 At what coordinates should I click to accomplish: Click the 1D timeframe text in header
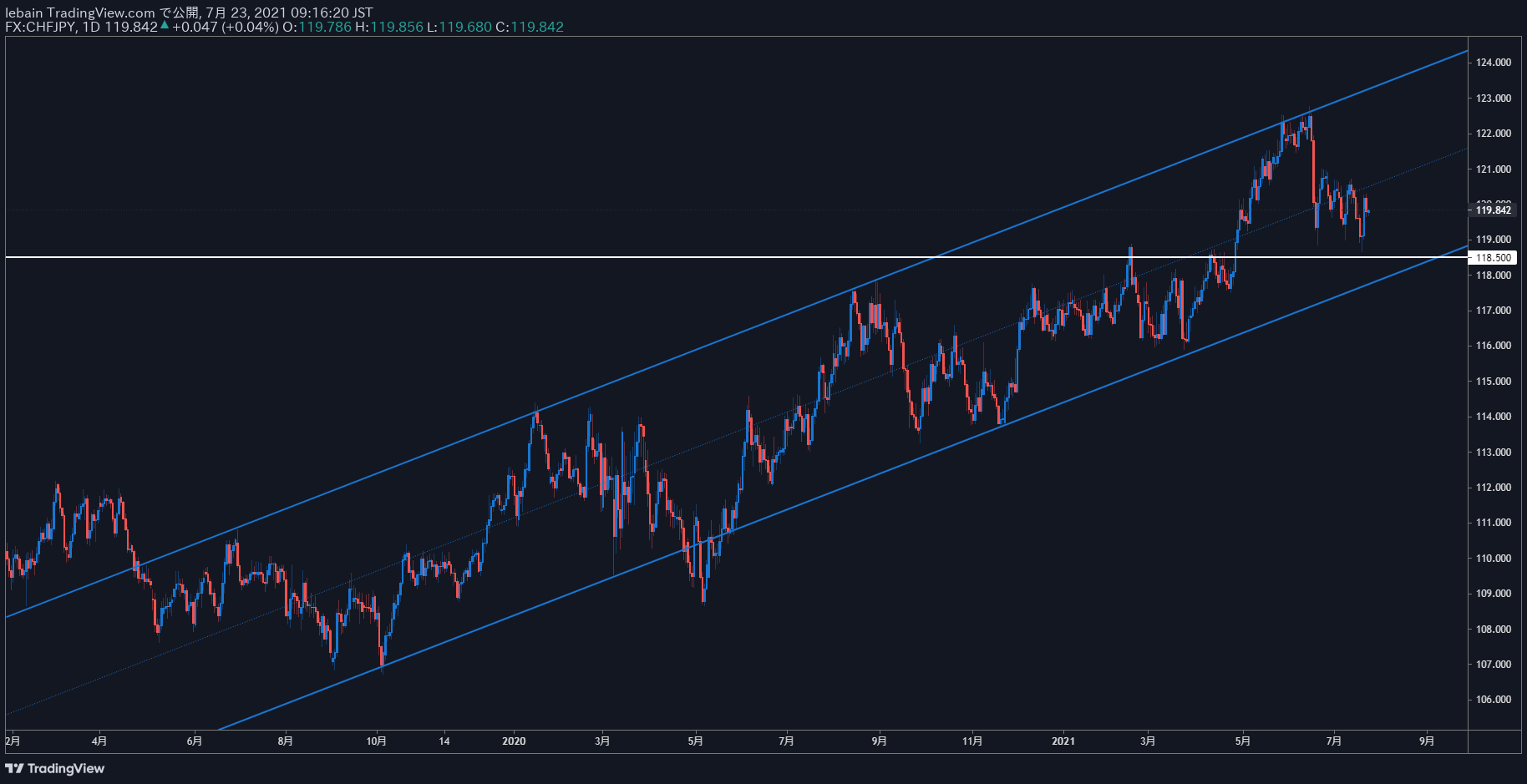(91, 27)
